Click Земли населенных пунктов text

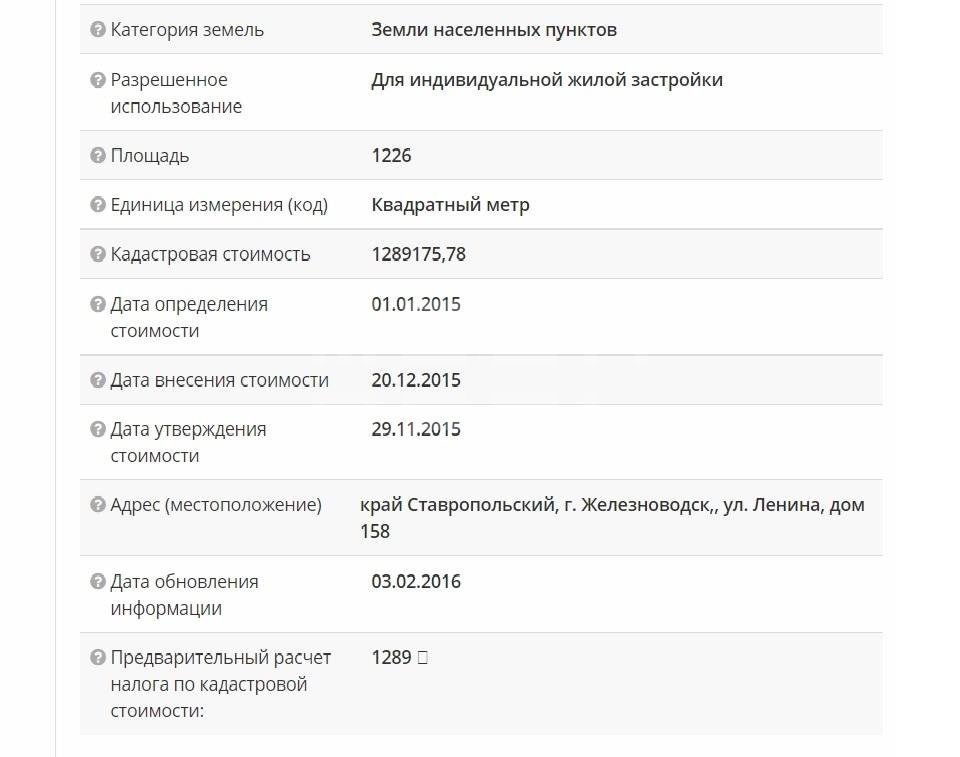click(x=494, y=30)
